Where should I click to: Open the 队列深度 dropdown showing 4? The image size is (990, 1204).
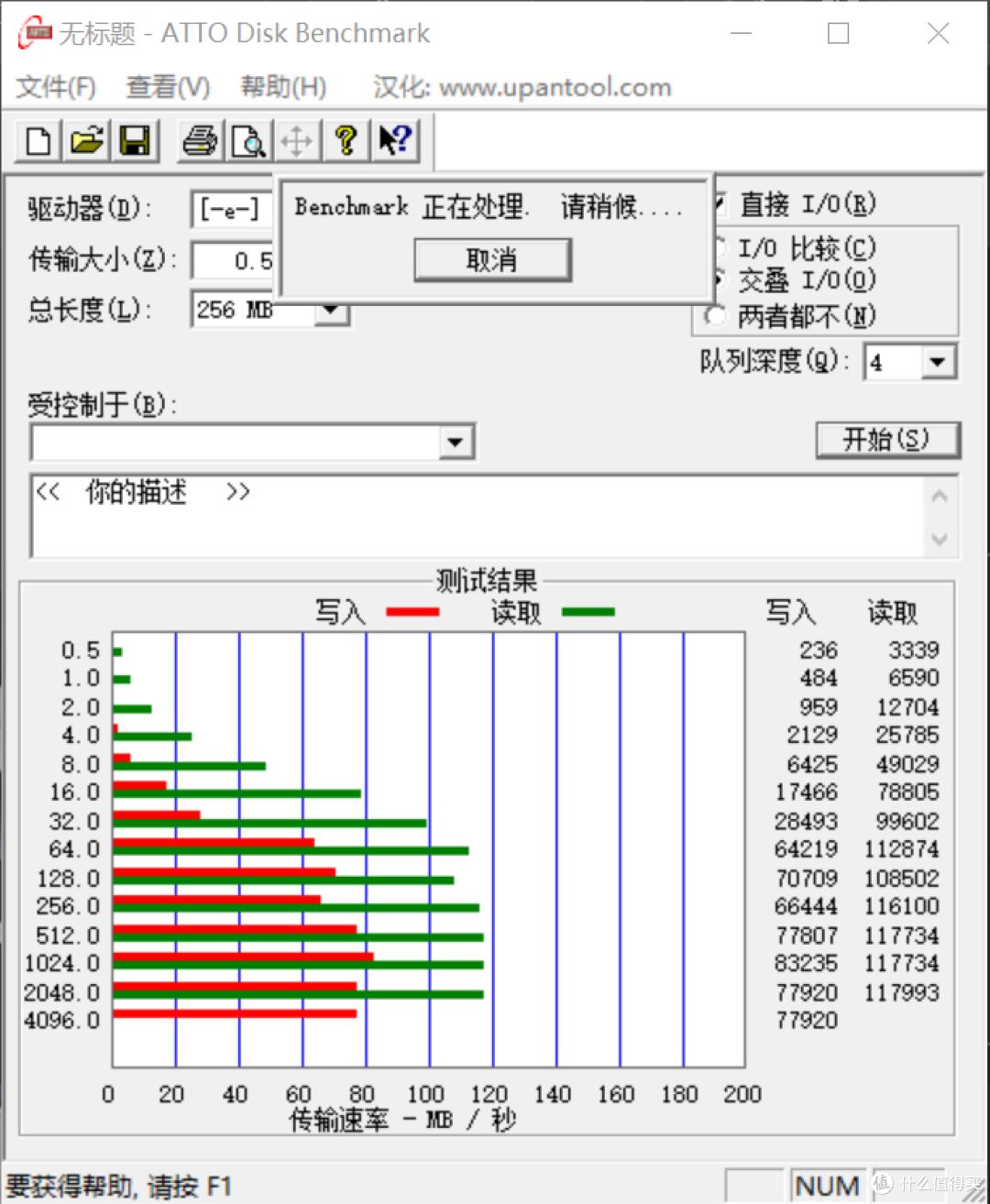(937, 362)
